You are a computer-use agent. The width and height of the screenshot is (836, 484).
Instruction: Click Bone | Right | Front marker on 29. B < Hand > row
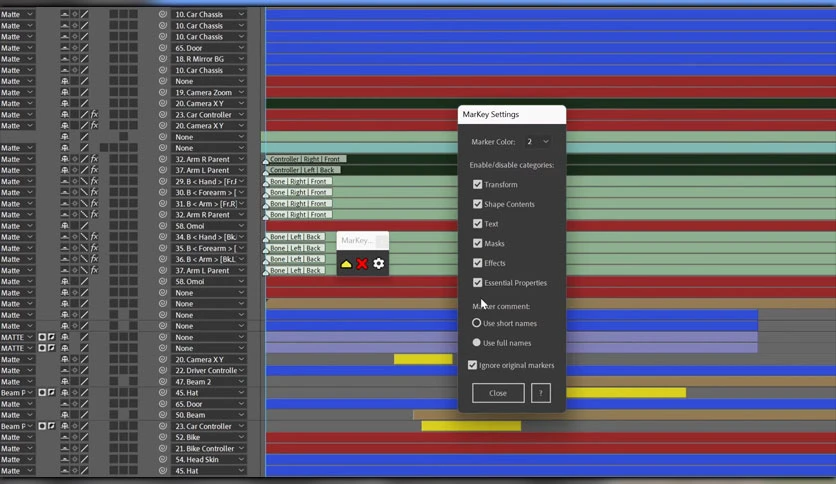coord(298,181)
